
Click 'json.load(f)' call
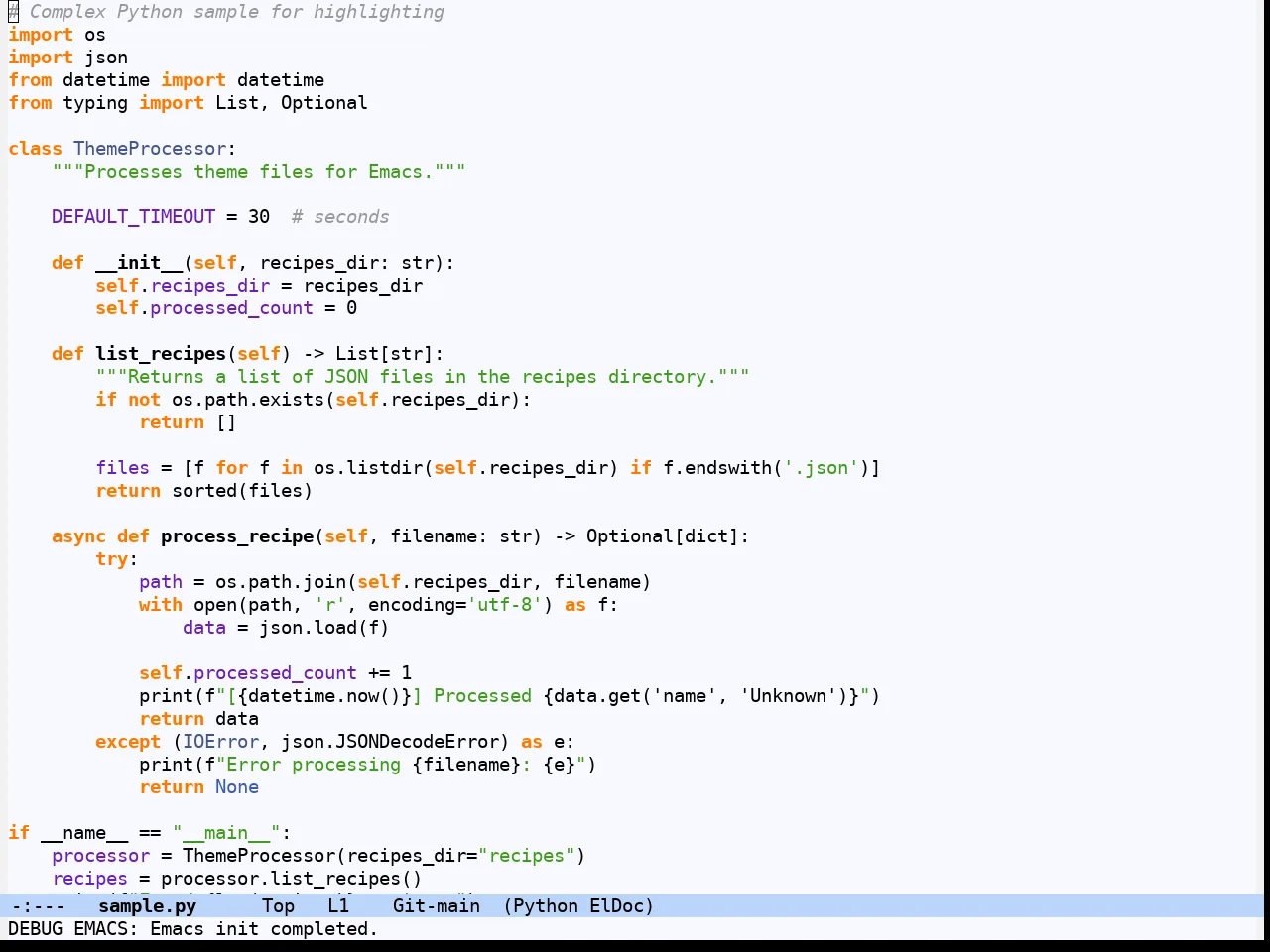pos(324,628)
